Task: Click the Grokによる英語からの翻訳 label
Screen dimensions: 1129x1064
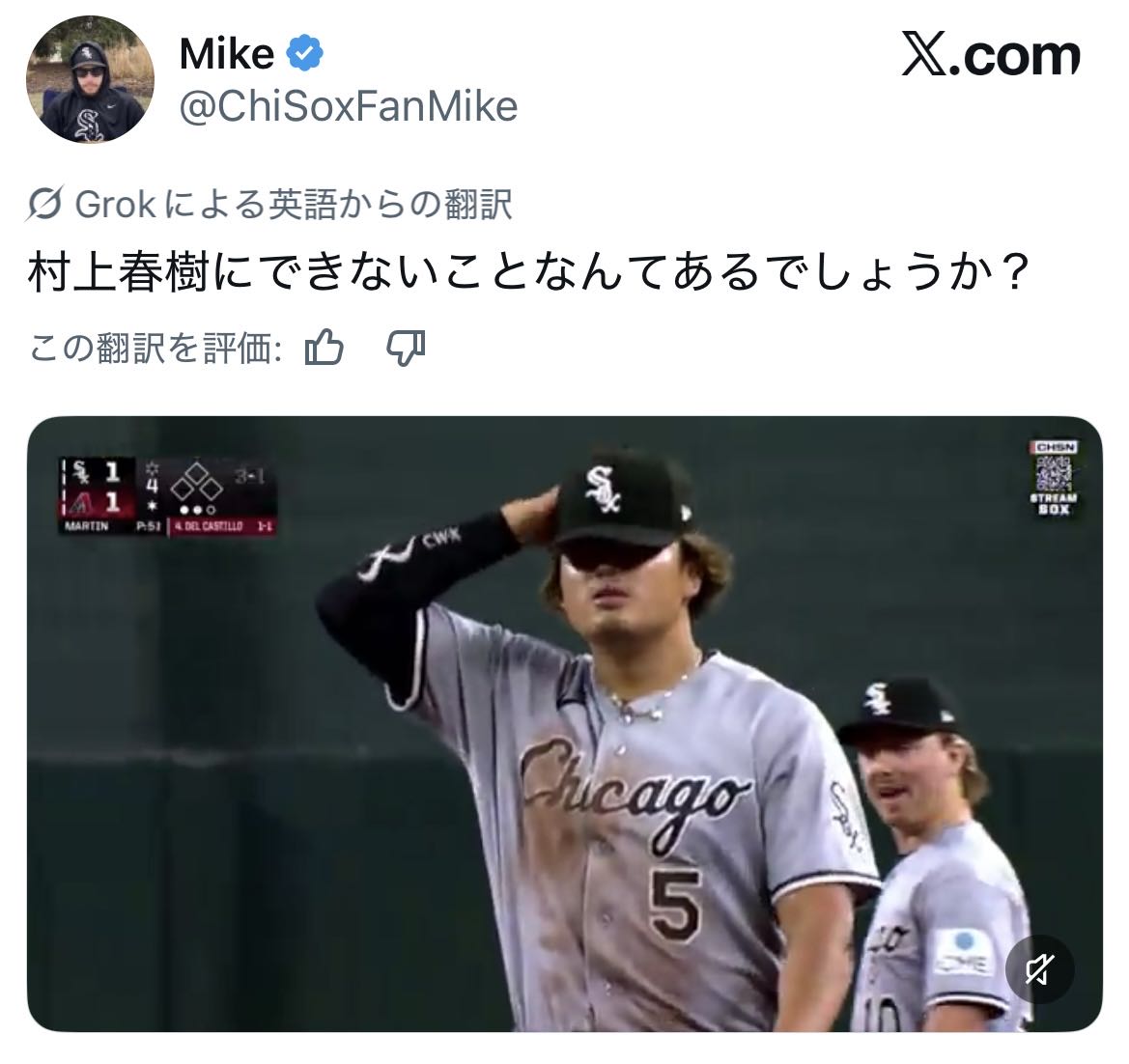Action: [x=294, y=205]
